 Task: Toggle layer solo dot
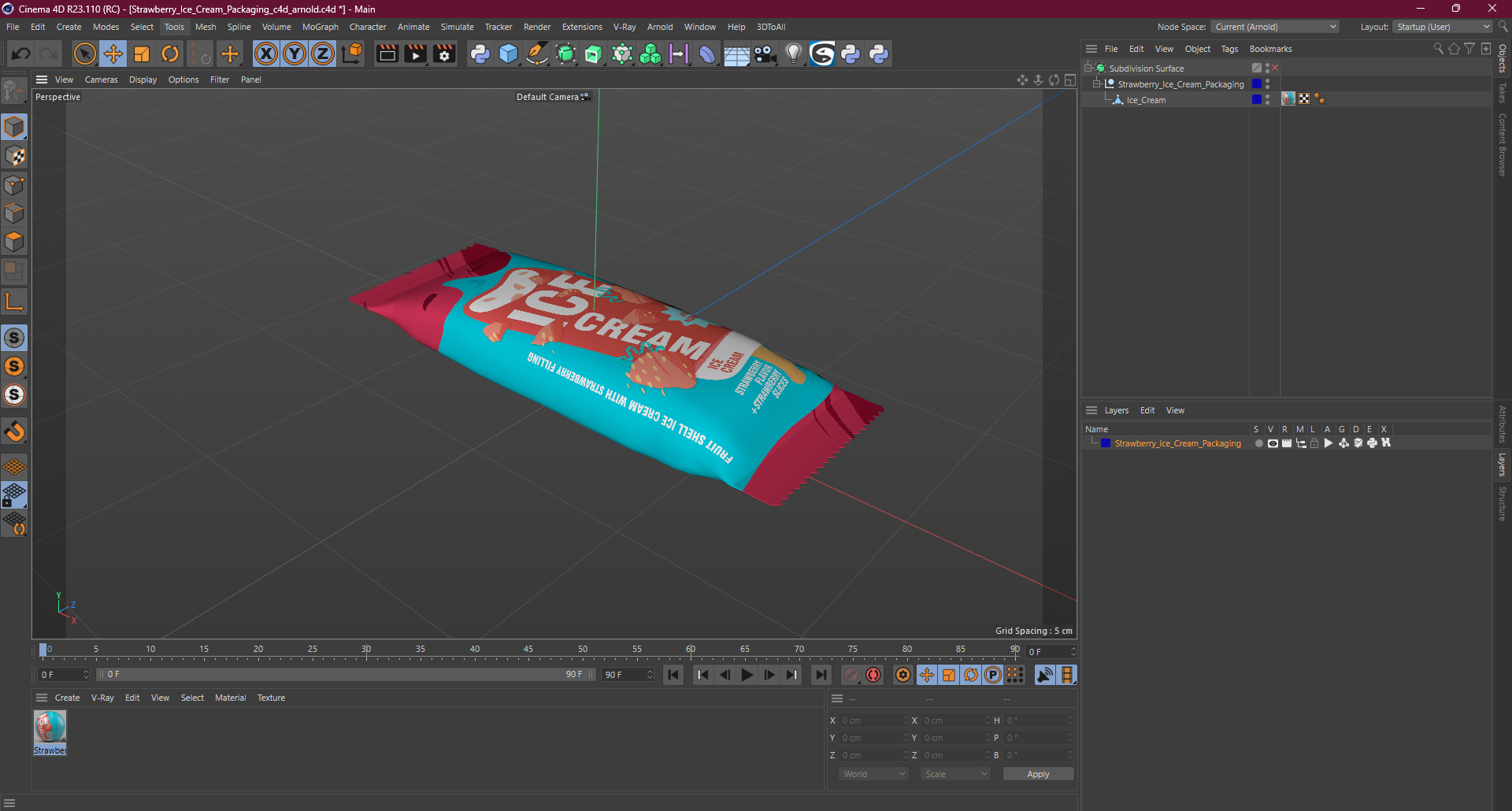1258,443
